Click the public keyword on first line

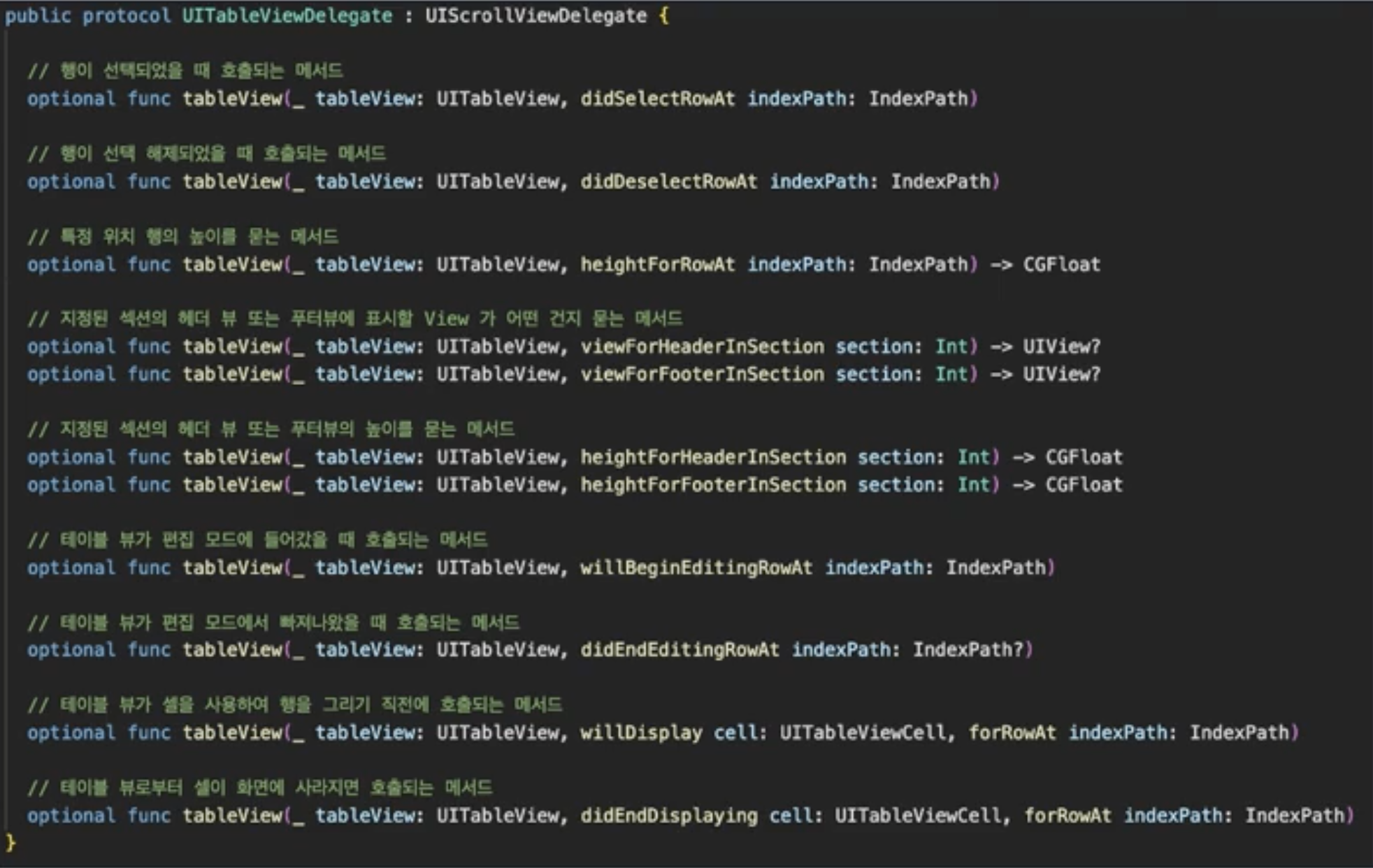(38, 16)
